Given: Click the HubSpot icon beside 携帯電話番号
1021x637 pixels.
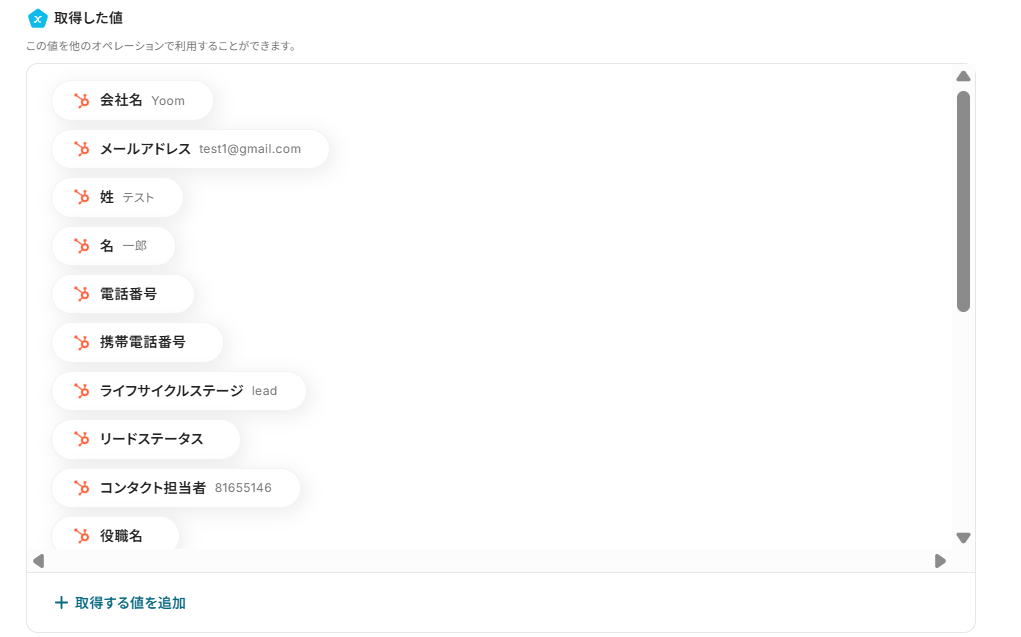Looking at the screenshot, I should tap(82, 342).
